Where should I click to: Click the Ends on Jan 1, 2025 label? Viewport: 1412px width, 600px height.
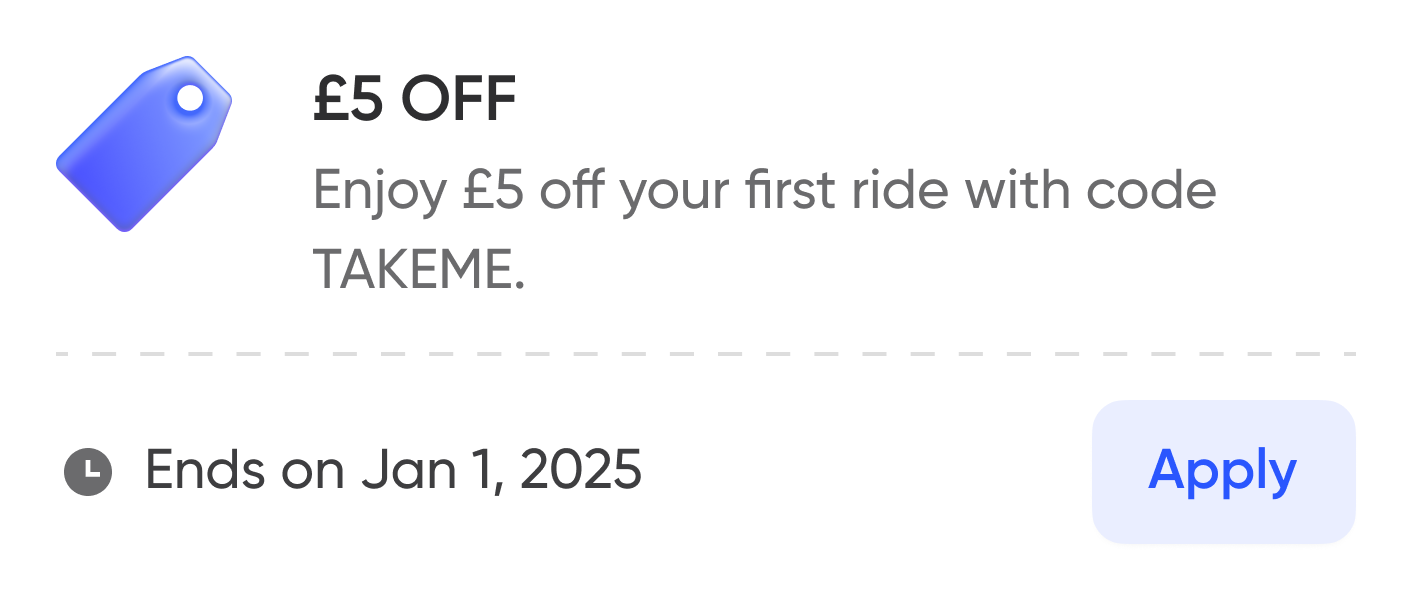click(x=393, y=470)
